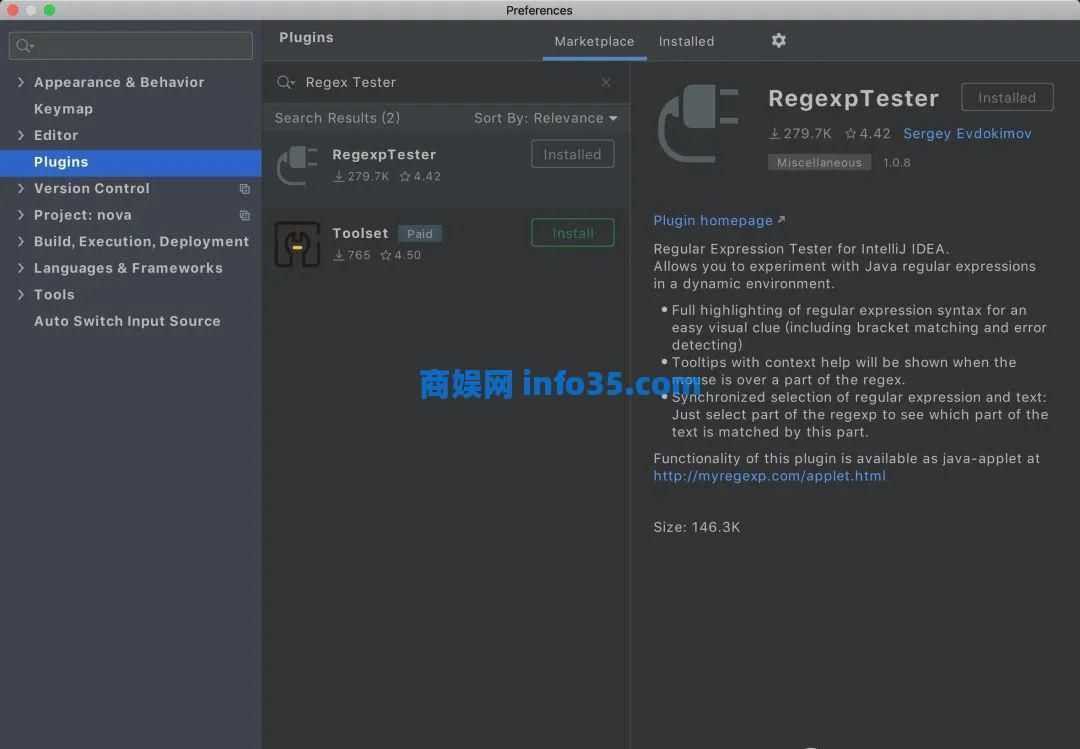
Task: Click the external link arrow beside Plugin homepage
Action: click(x=781, y=220)
